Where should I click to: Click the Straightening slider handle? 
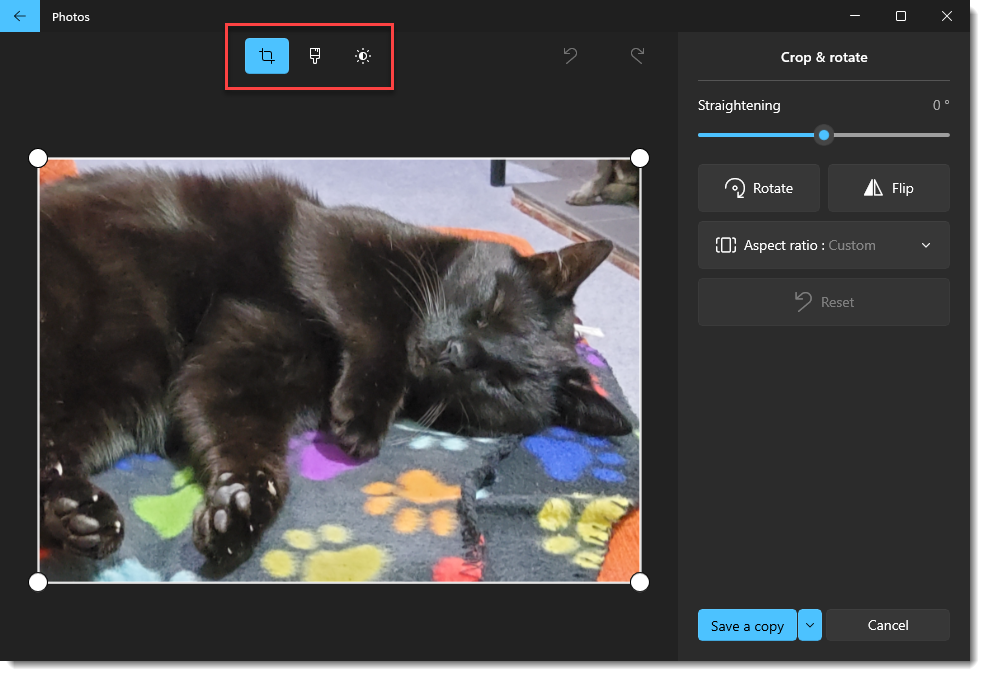click(823, 135)
